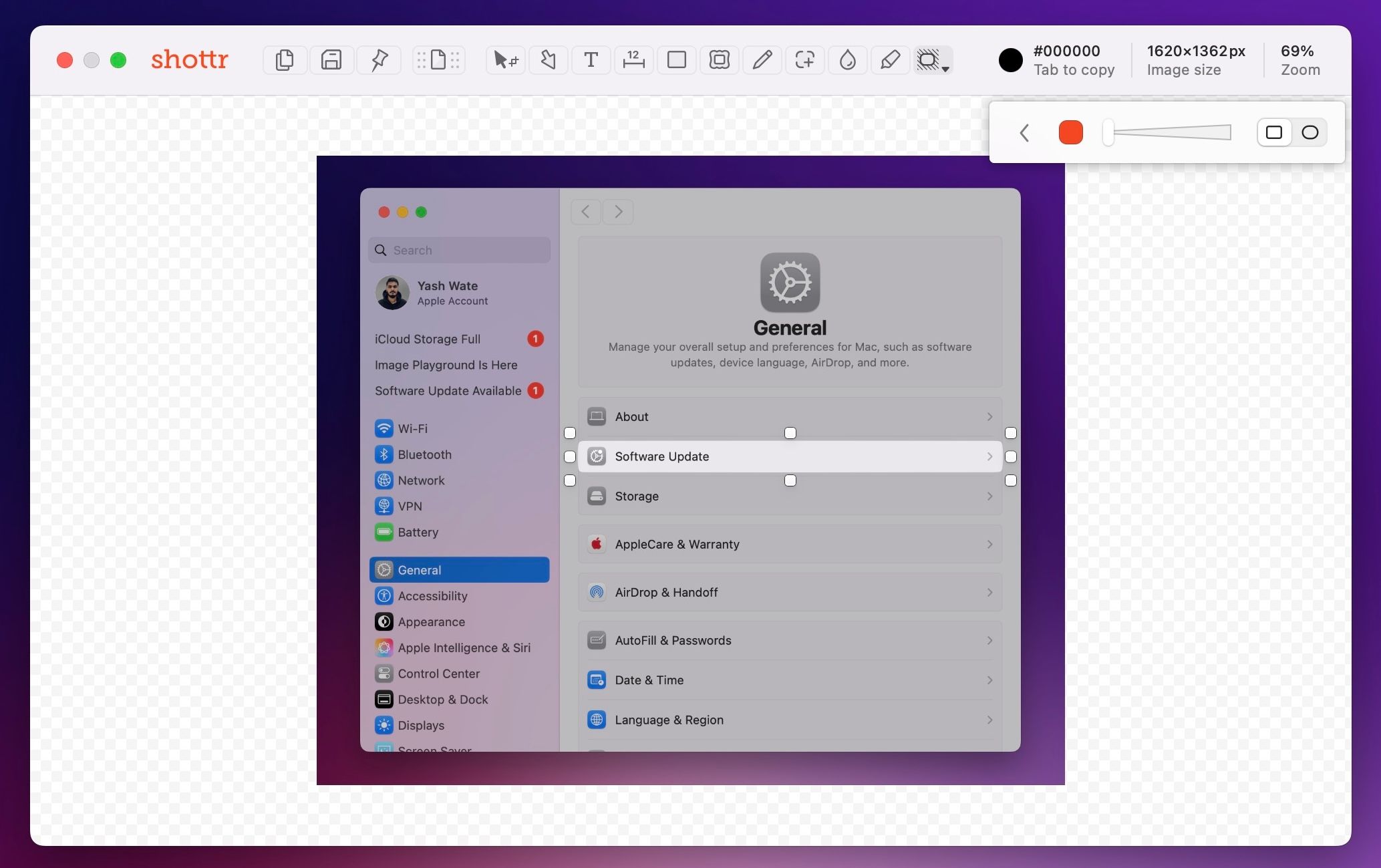
Task: Collapse options panel with back chevron
Action: click(1024, 132)
